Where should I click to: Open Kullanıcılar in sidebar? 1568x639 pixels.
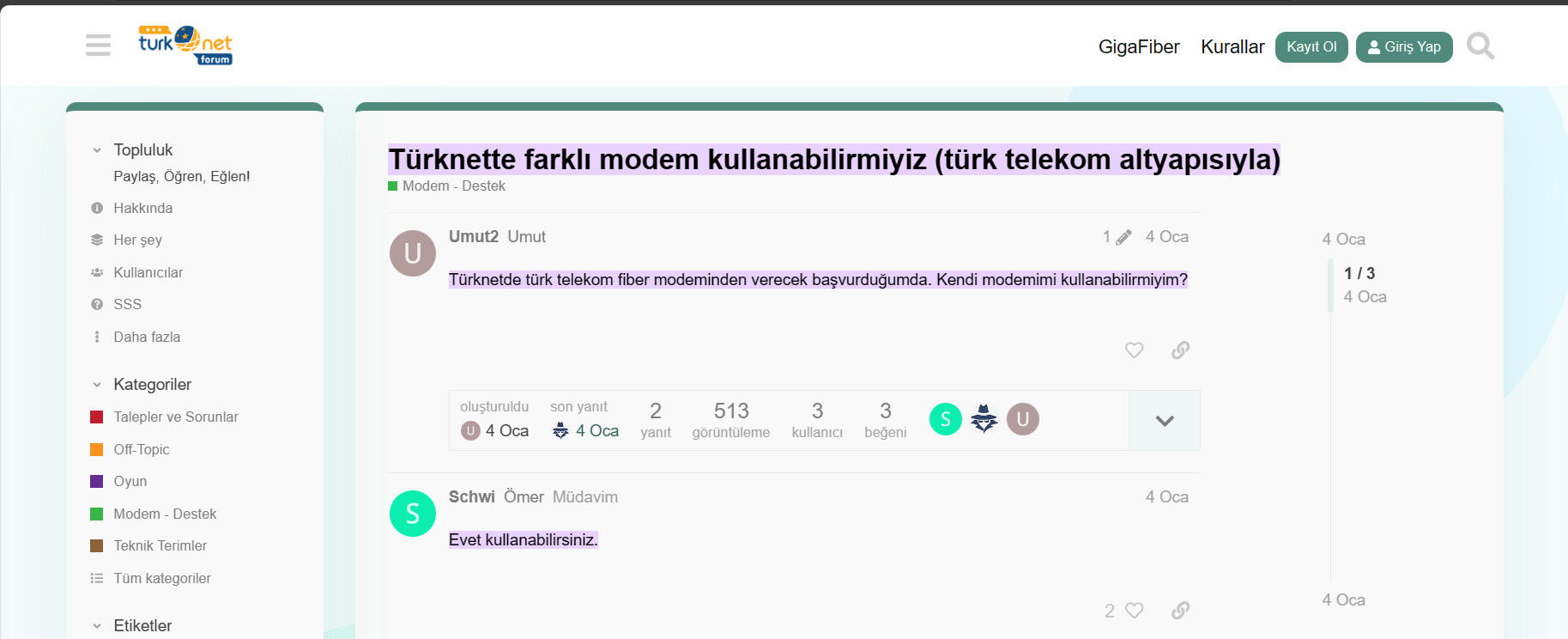[x=148, y=272]
